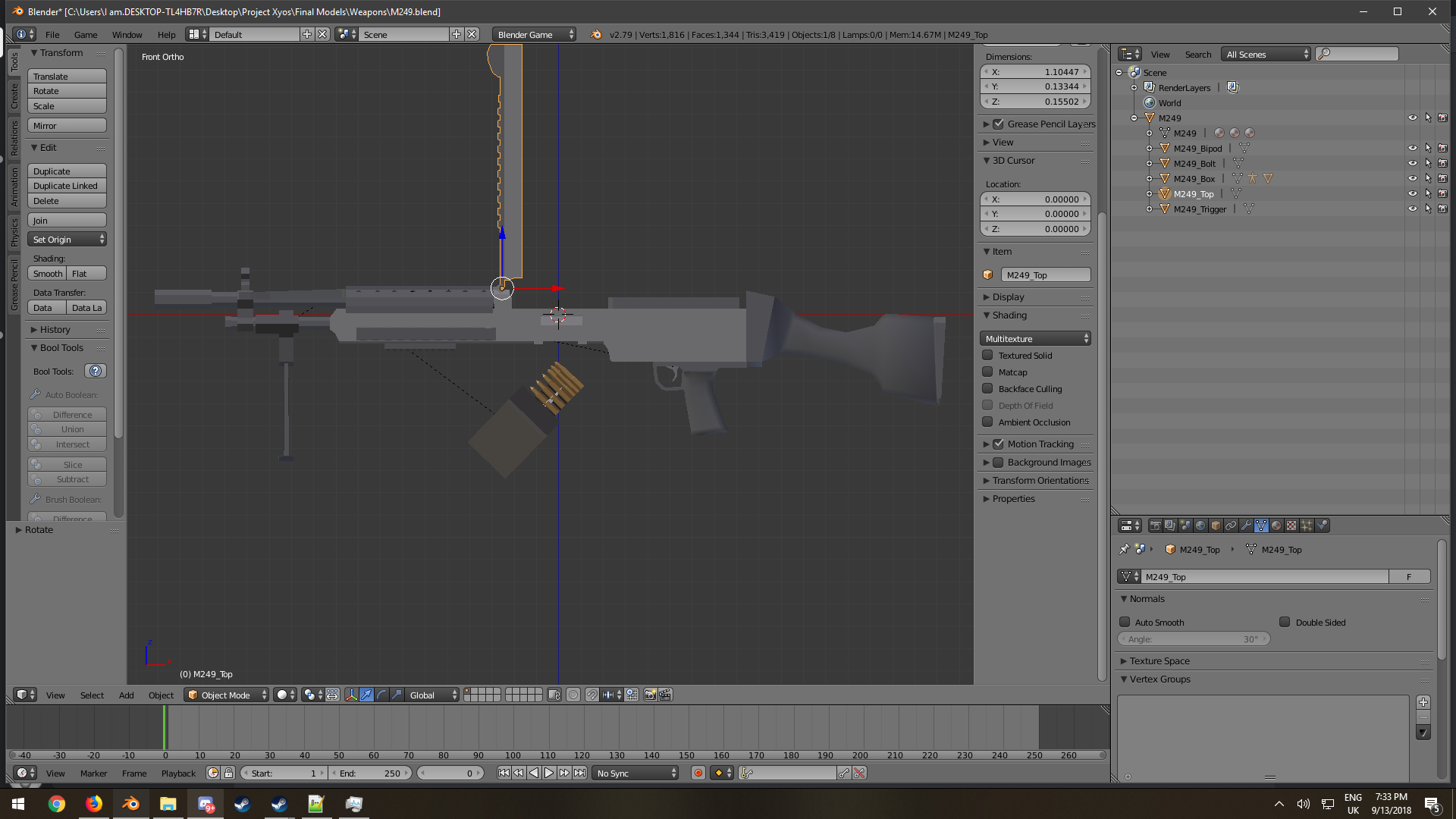The width and height of the screenshot is (1456, 819).
Task: Toggle lock time to other windows padlock icon
Action: pos(228,773)
